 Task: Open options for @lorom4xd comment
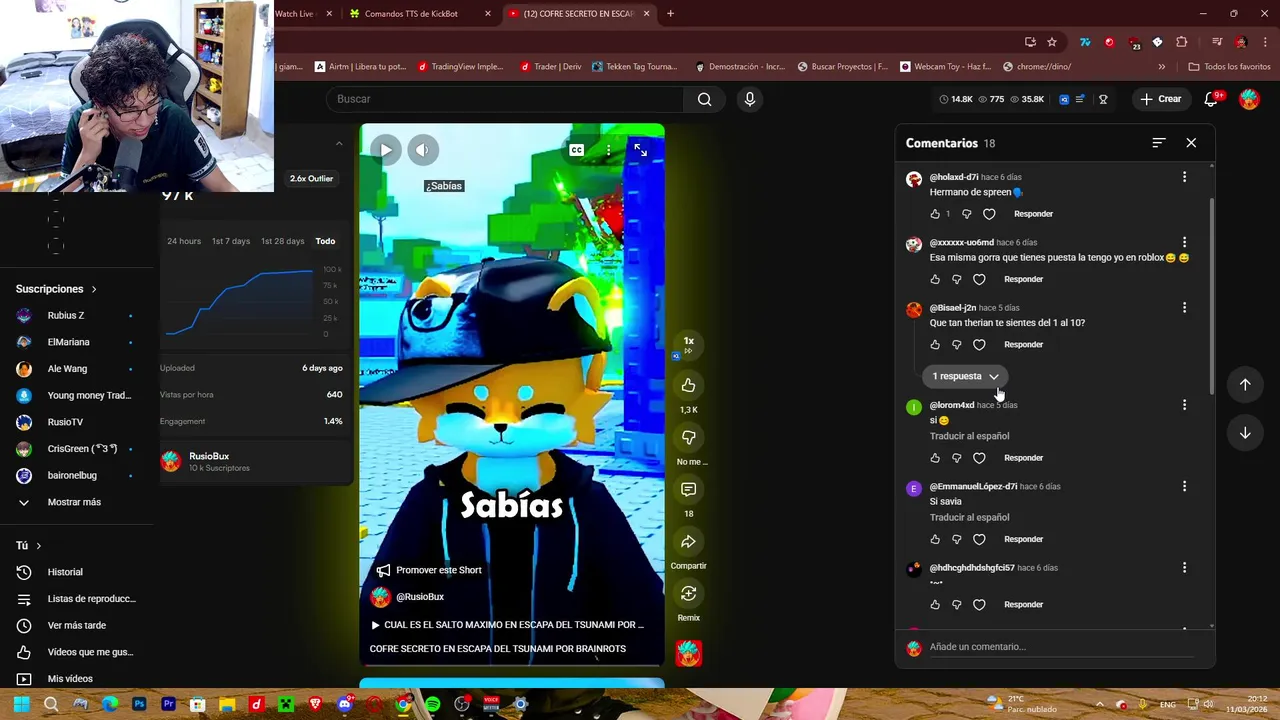1185,405
